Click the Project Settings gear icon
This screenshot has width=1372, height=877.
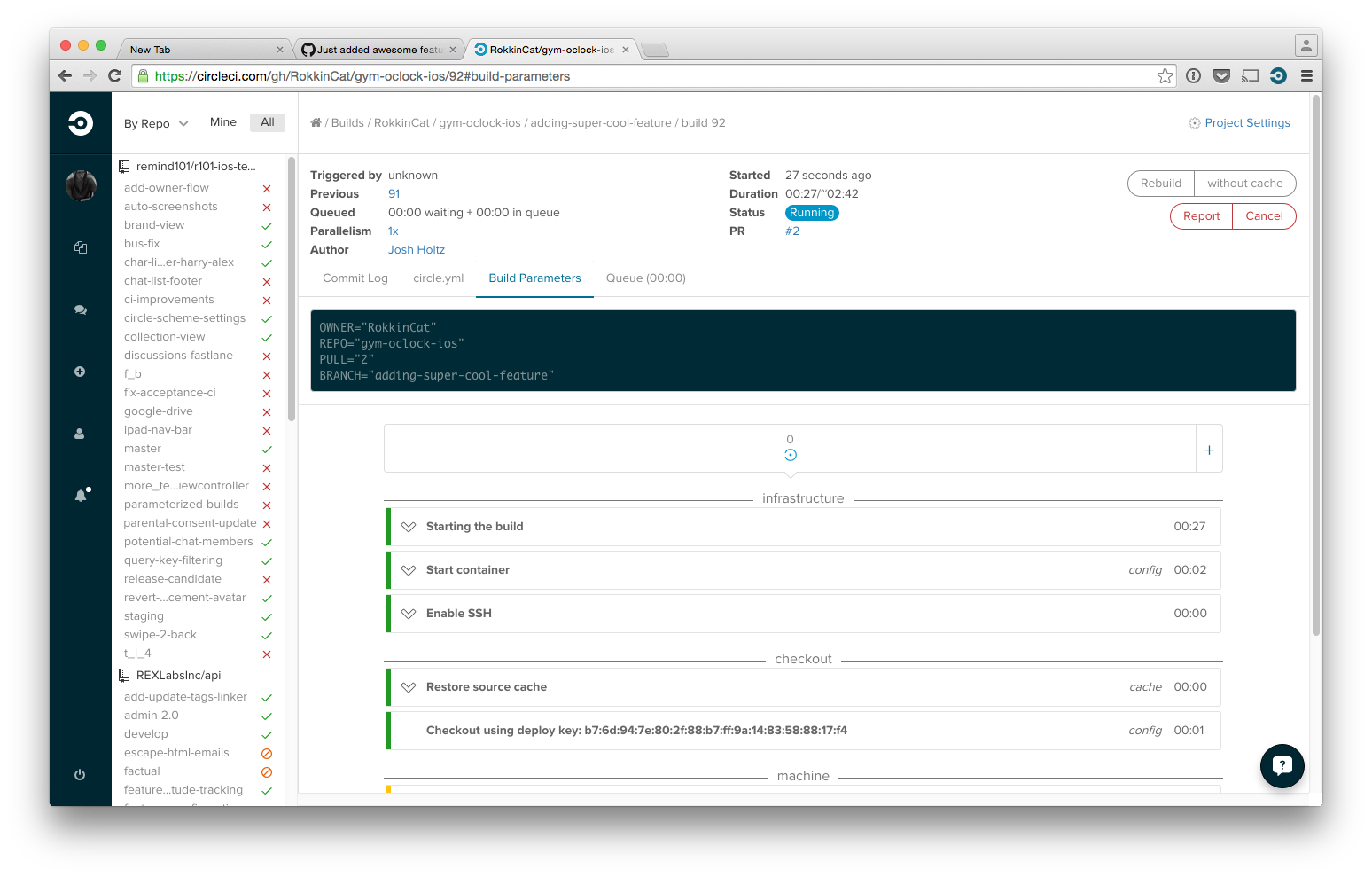(x=1194, y=123)
